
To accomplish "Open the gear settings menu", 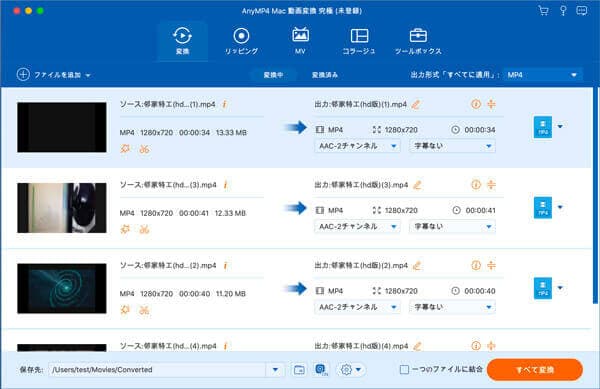I will coord(351,369).
